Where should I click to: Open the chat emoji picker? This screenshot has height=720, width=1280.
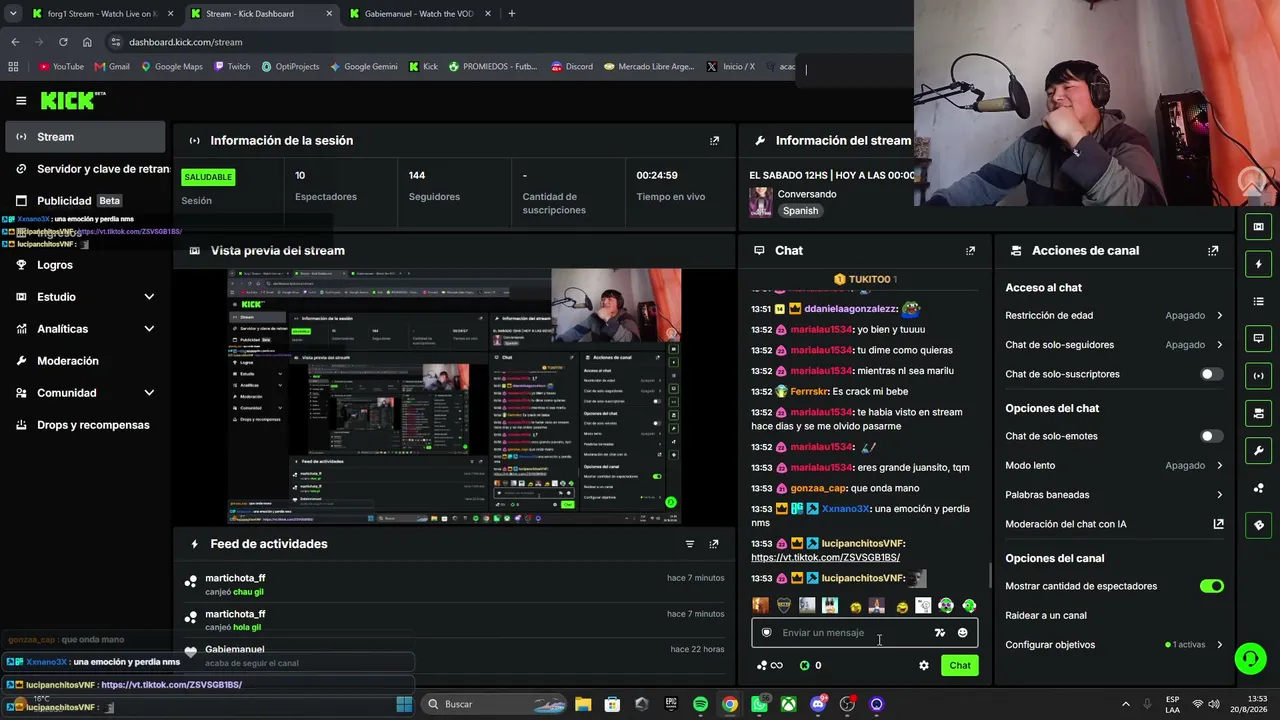(x=962, y=632)
